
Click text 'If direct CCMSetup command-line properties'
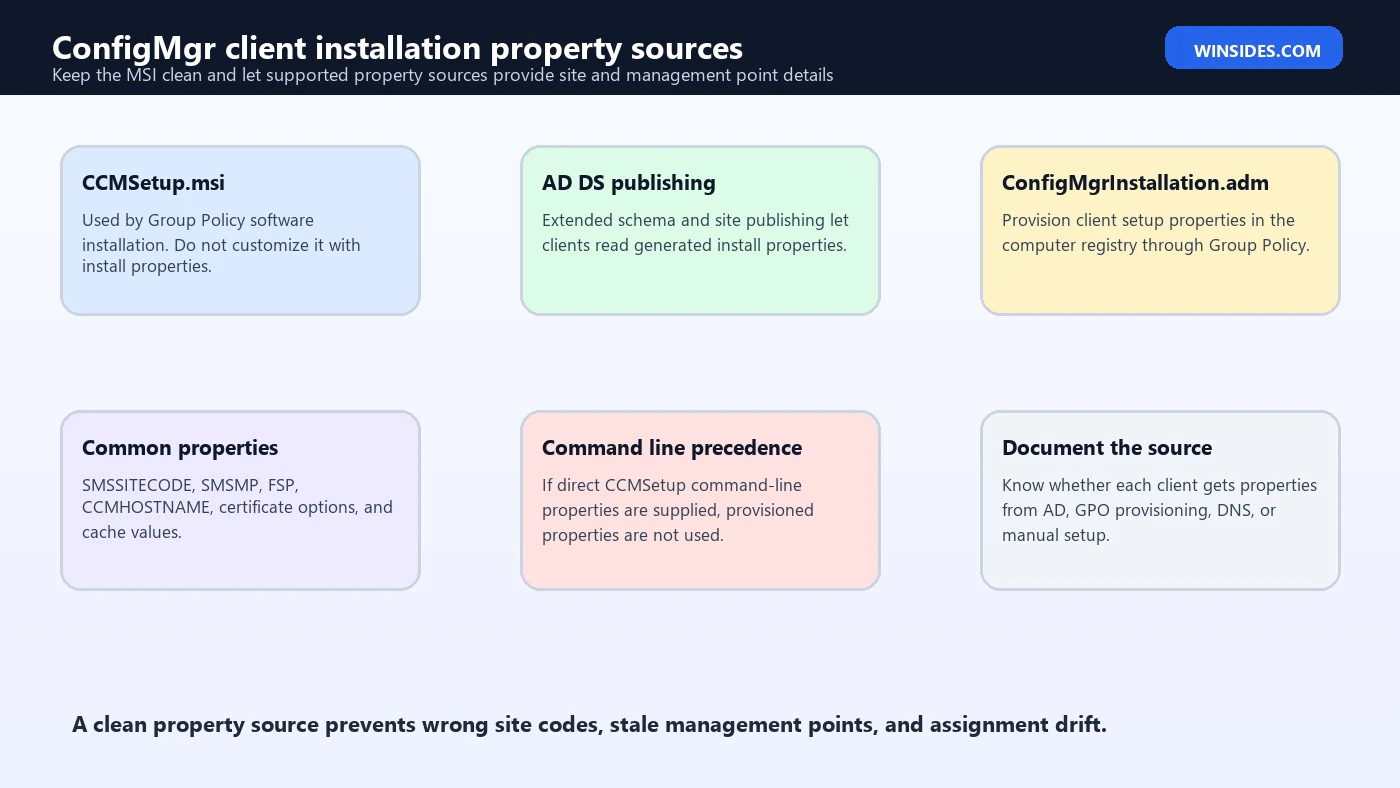pos(678,509)
